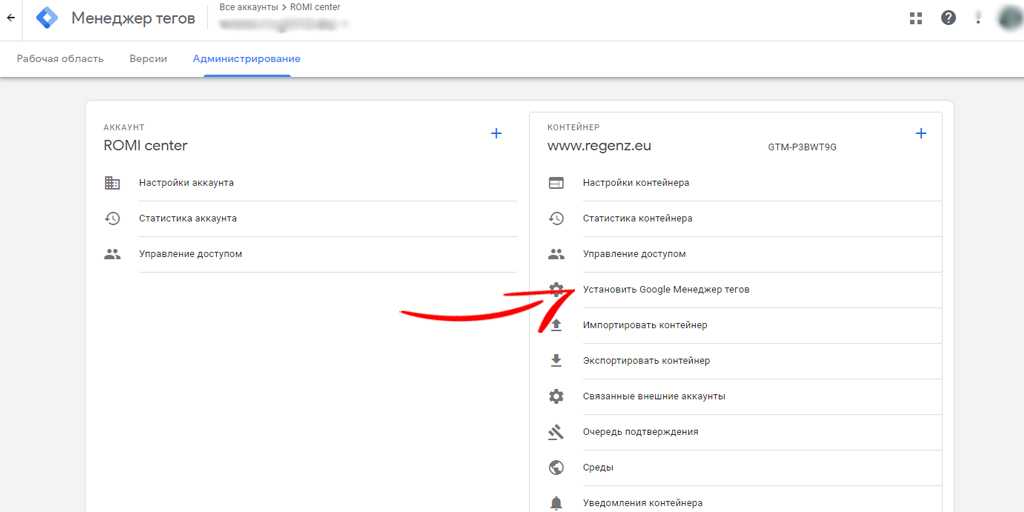The image size is (1024, 512).
Task: Open account Управление доступом
Action: click(190, 254)
